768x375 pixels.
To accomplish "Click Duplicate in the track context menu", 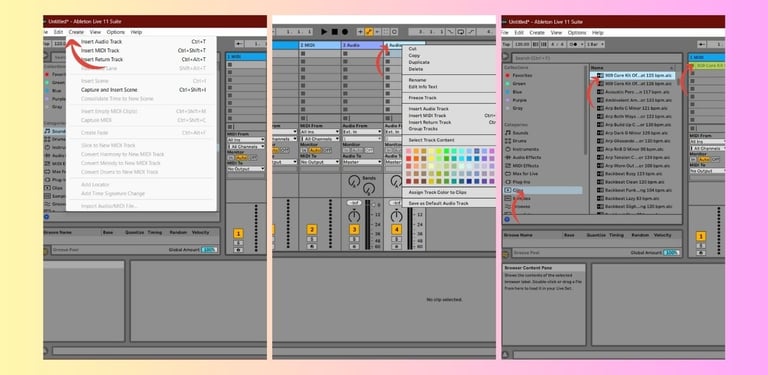I will [x=419, y=62].
